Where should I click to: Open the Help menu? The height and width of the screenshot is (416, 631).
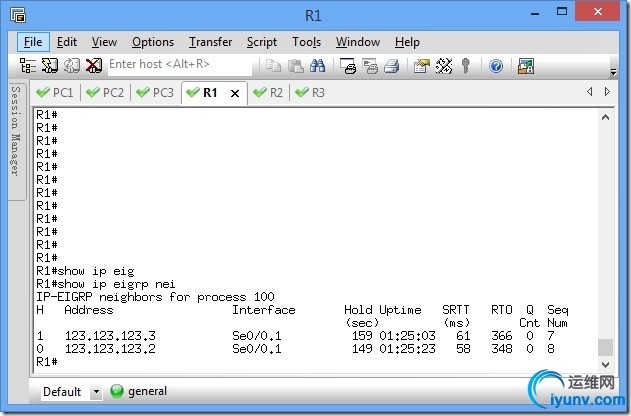(x=407, y=42)
